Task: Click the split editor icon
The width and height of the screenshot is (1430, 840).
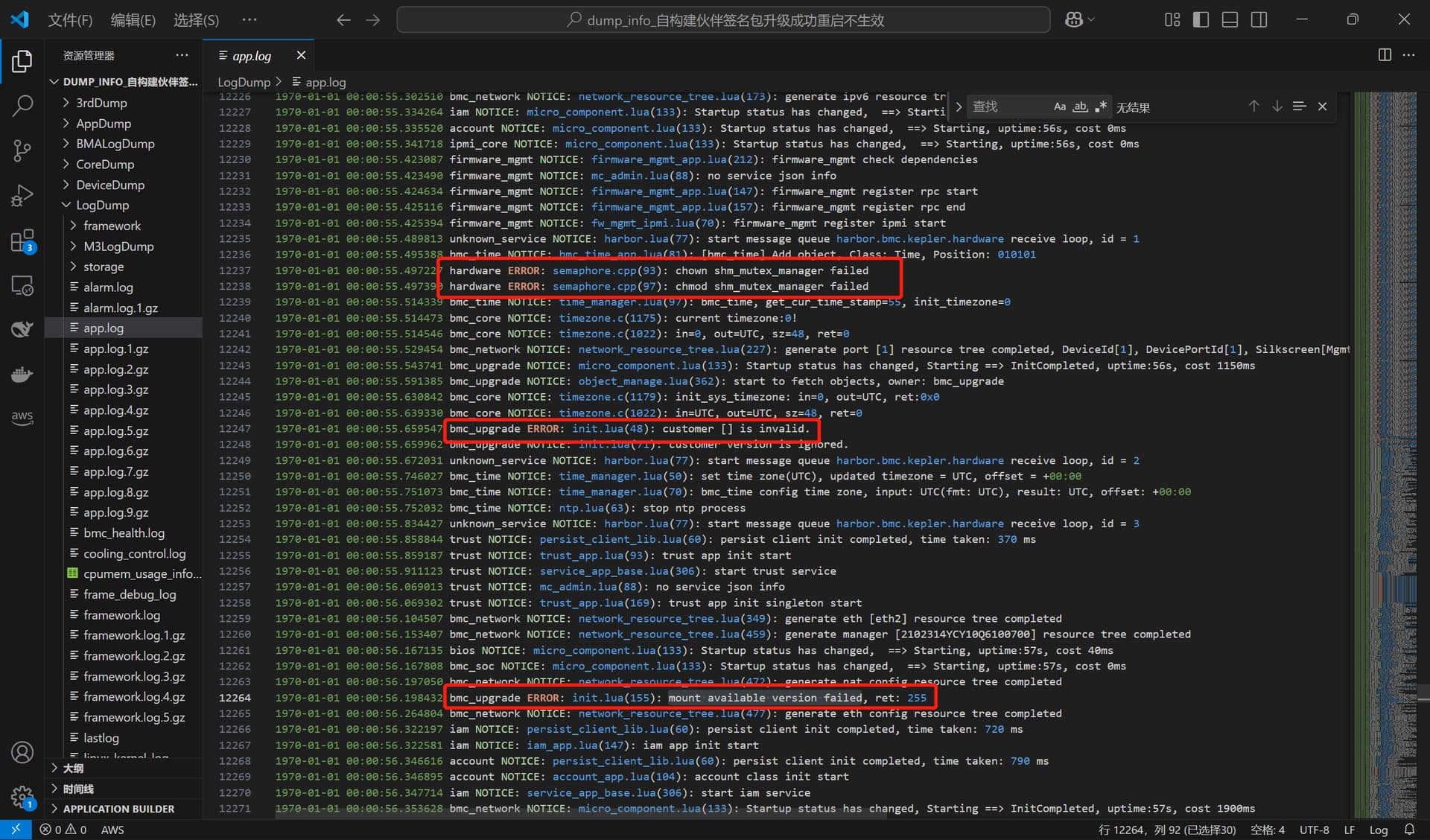Action: (1385, 55)
